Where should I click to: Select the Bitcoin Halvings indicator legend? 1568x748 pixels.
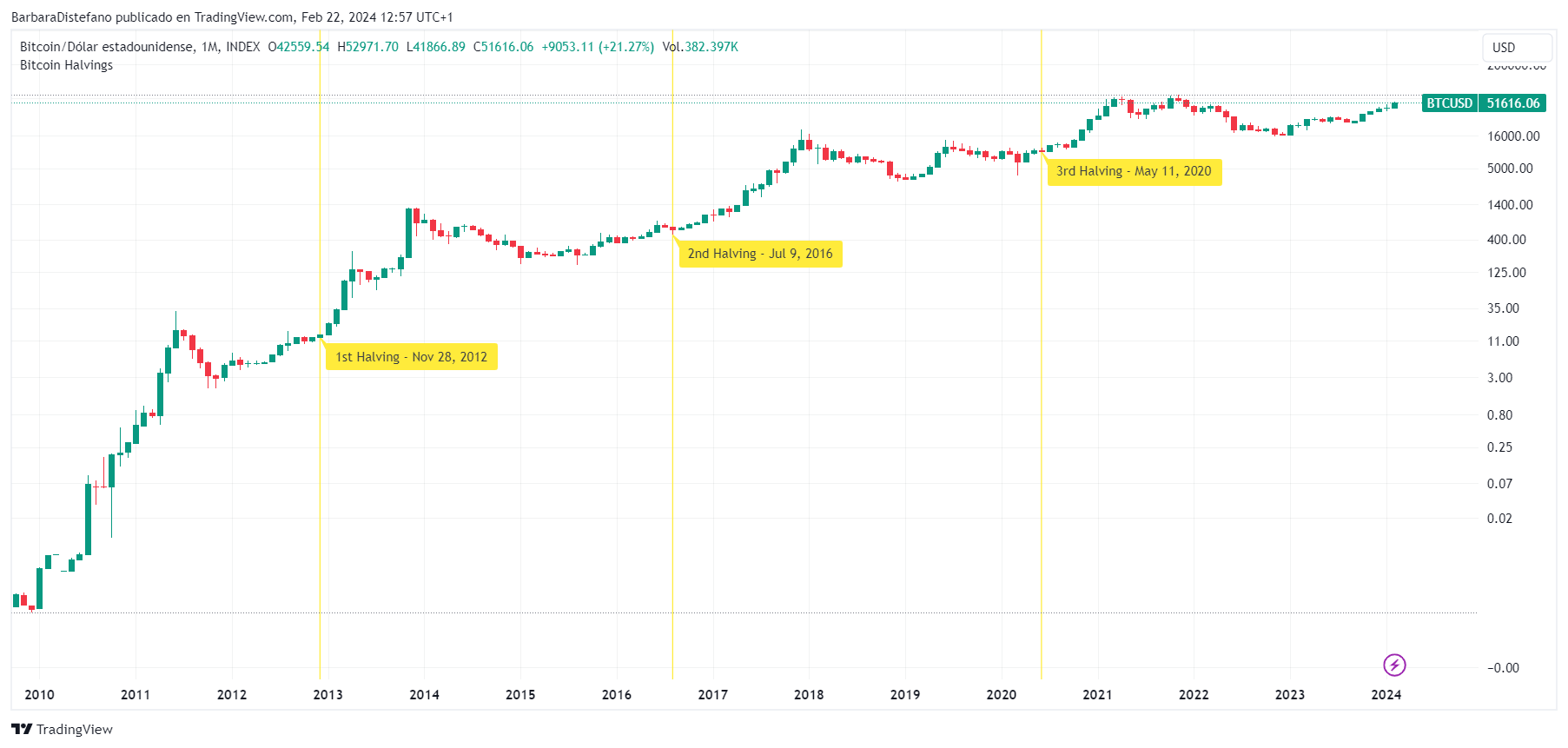(x=66, y=65)
